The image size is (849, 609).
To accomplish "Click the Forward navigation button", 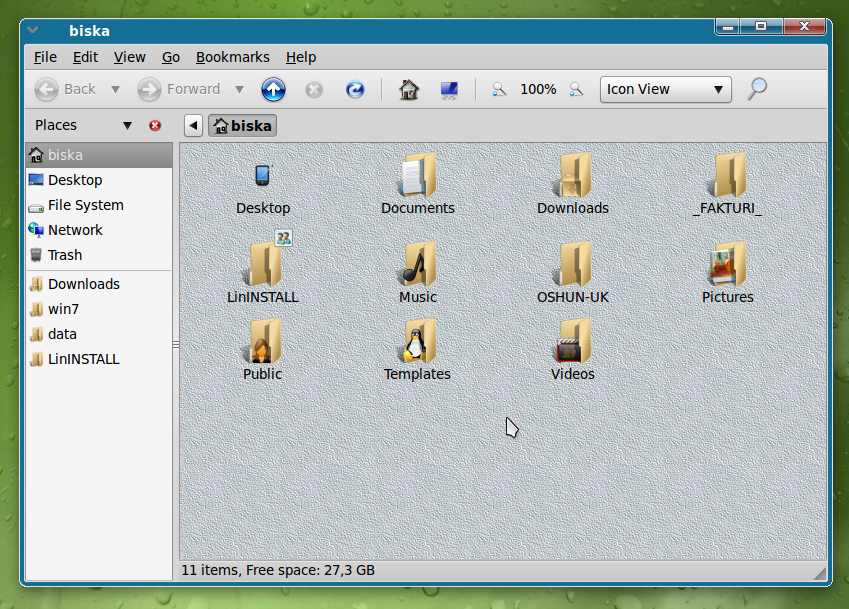I will point(179,89).
